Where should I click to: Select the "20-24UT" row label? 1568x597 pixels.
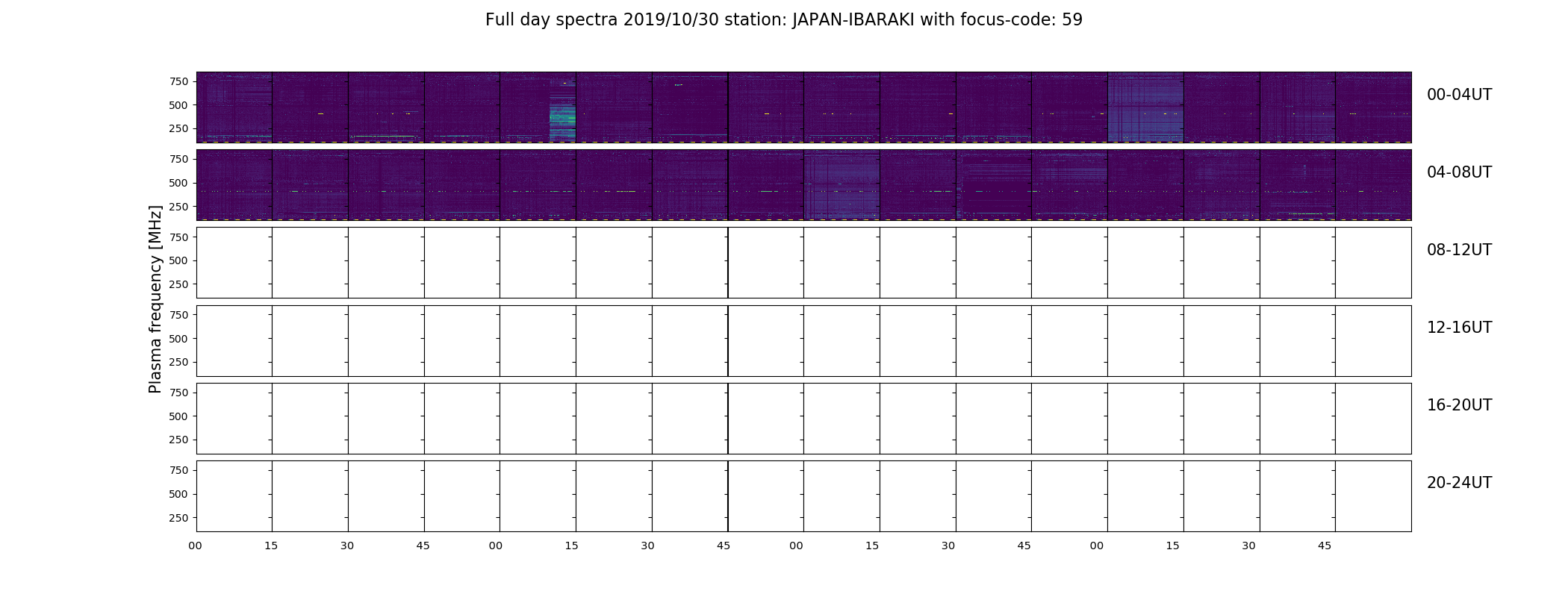point(1459,483)
